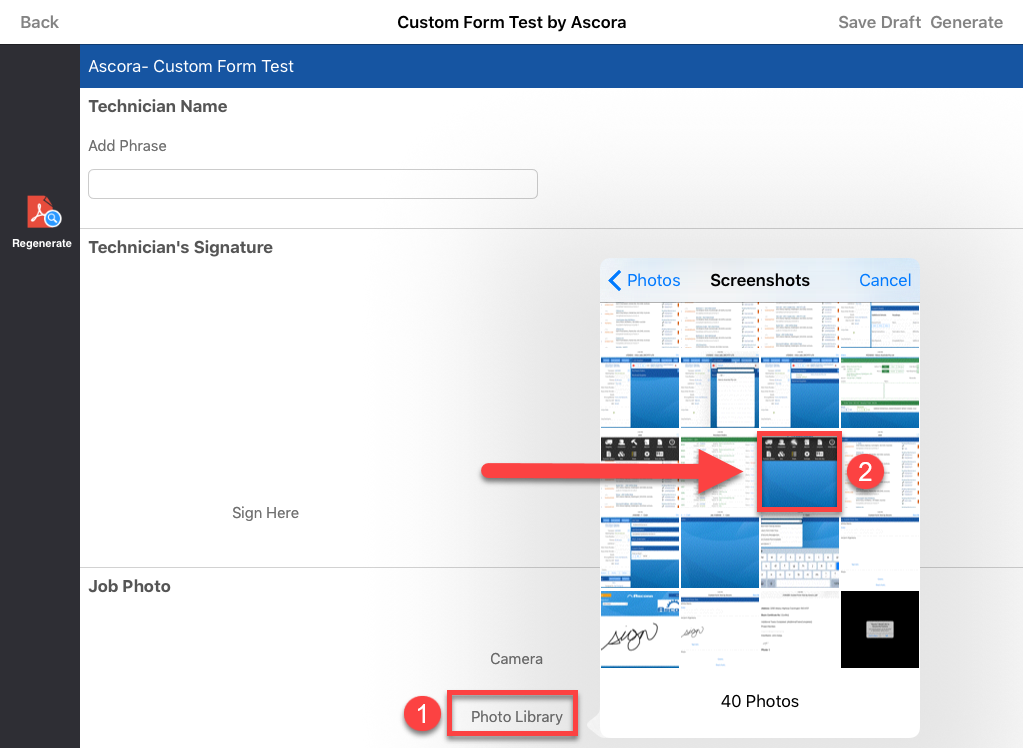
Task: Select the thumbnail showing an on-screen keyboard
Action: (800, 551)
